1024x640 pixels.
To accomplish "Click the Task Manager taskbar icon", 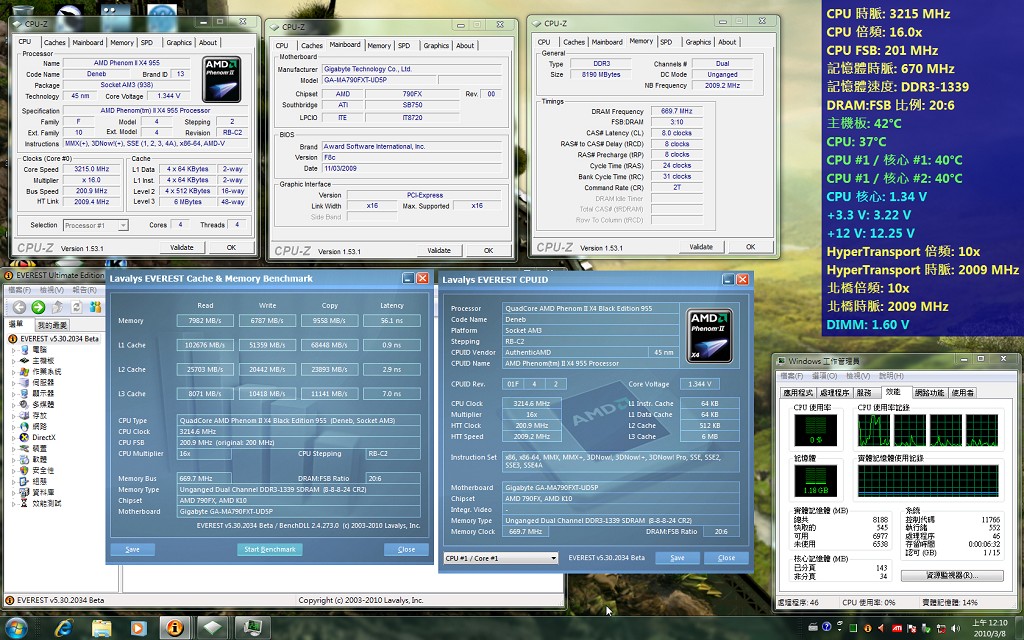I will point(251,628).
